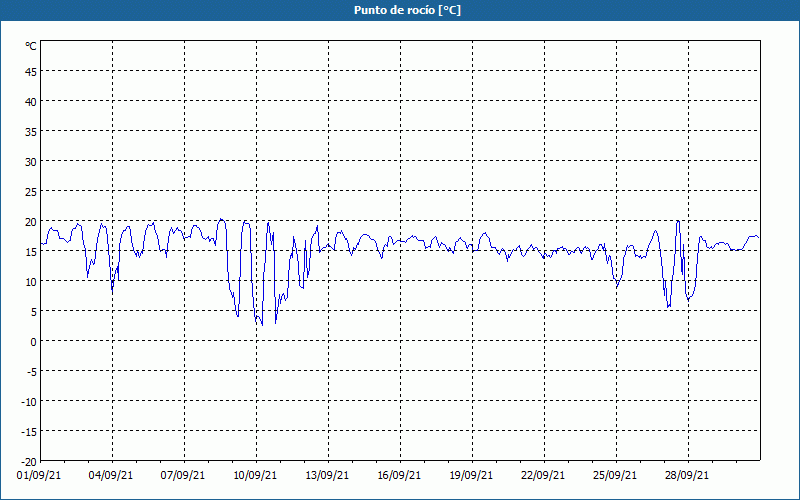
Task: Click the °C unit label on the axis
Action: pyautogui.click(x=31, y=46)
